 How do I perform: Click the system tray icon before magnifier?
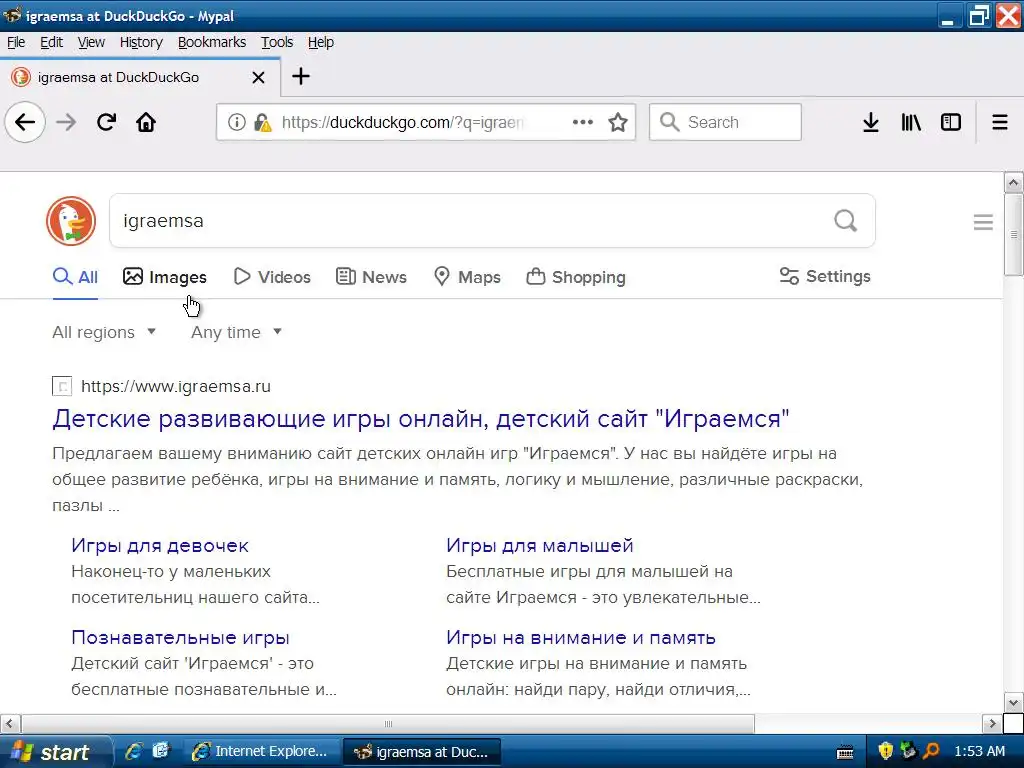(908, 751)
